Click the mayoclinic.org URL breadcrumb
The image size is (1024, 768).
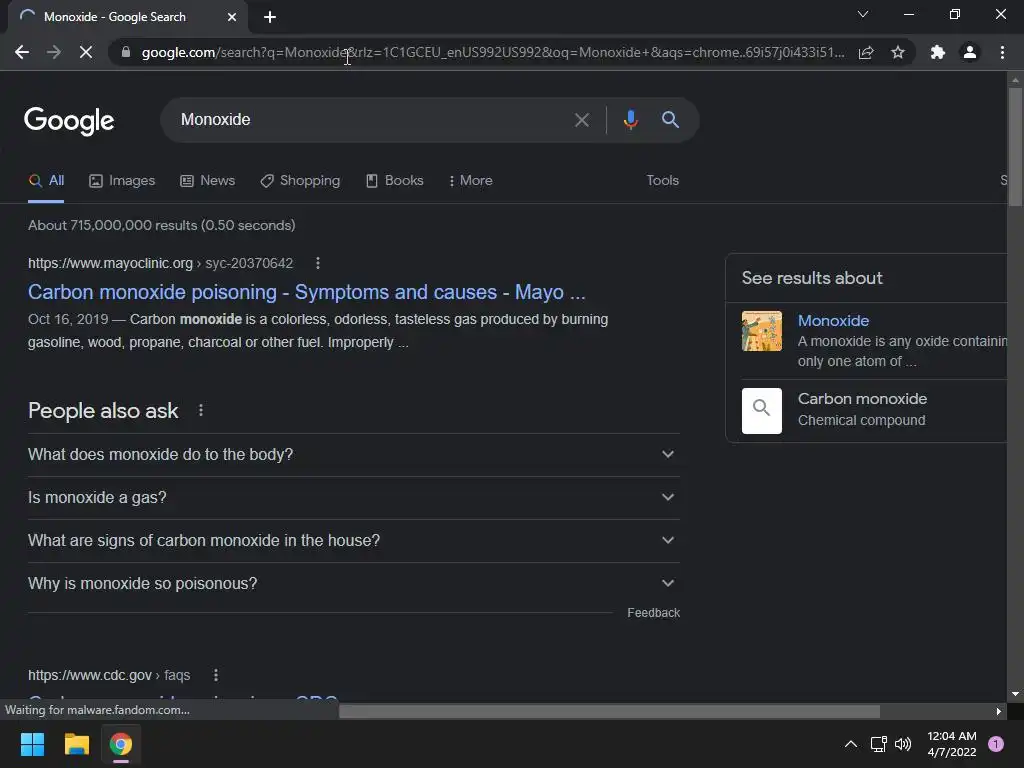[x=161, y=263]
